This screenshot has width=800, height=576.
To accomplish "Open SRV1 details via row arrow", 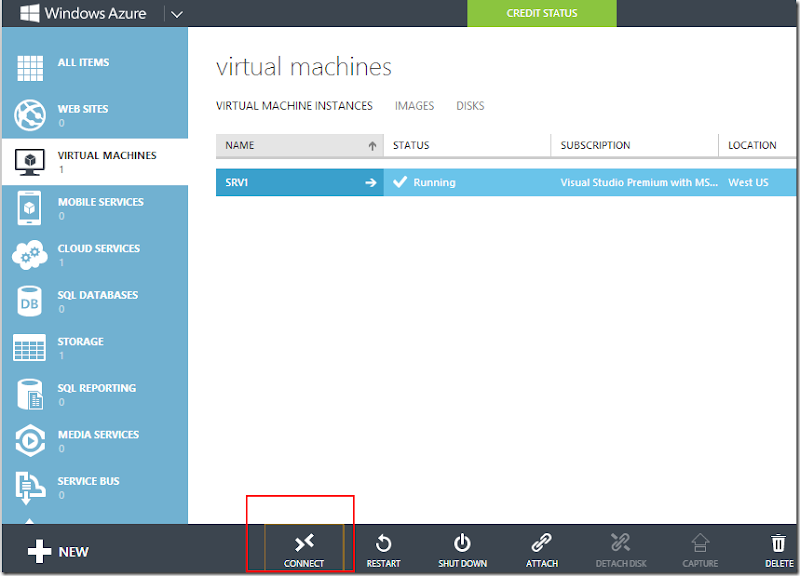I will (370, 183).
